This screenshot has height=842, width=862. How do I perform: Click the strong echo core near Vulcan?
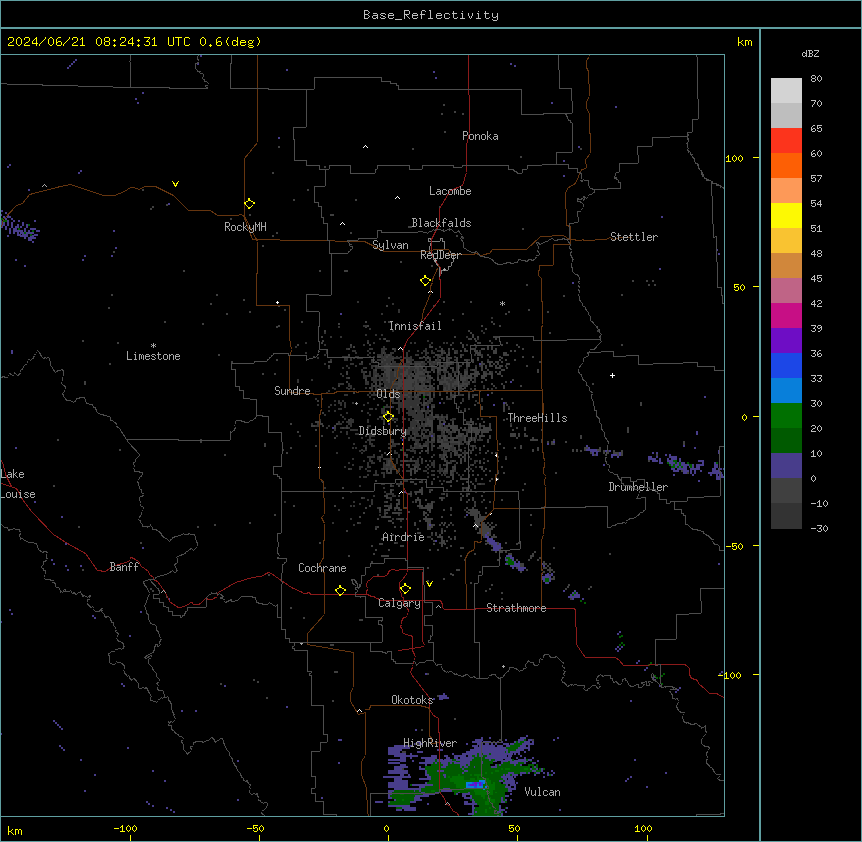(476, 784)
